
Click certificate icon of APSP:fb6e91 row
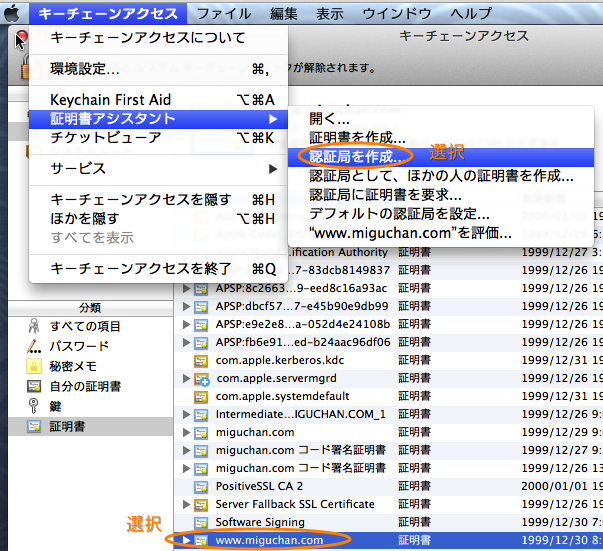pyautogui.click(x=201, y=343)
